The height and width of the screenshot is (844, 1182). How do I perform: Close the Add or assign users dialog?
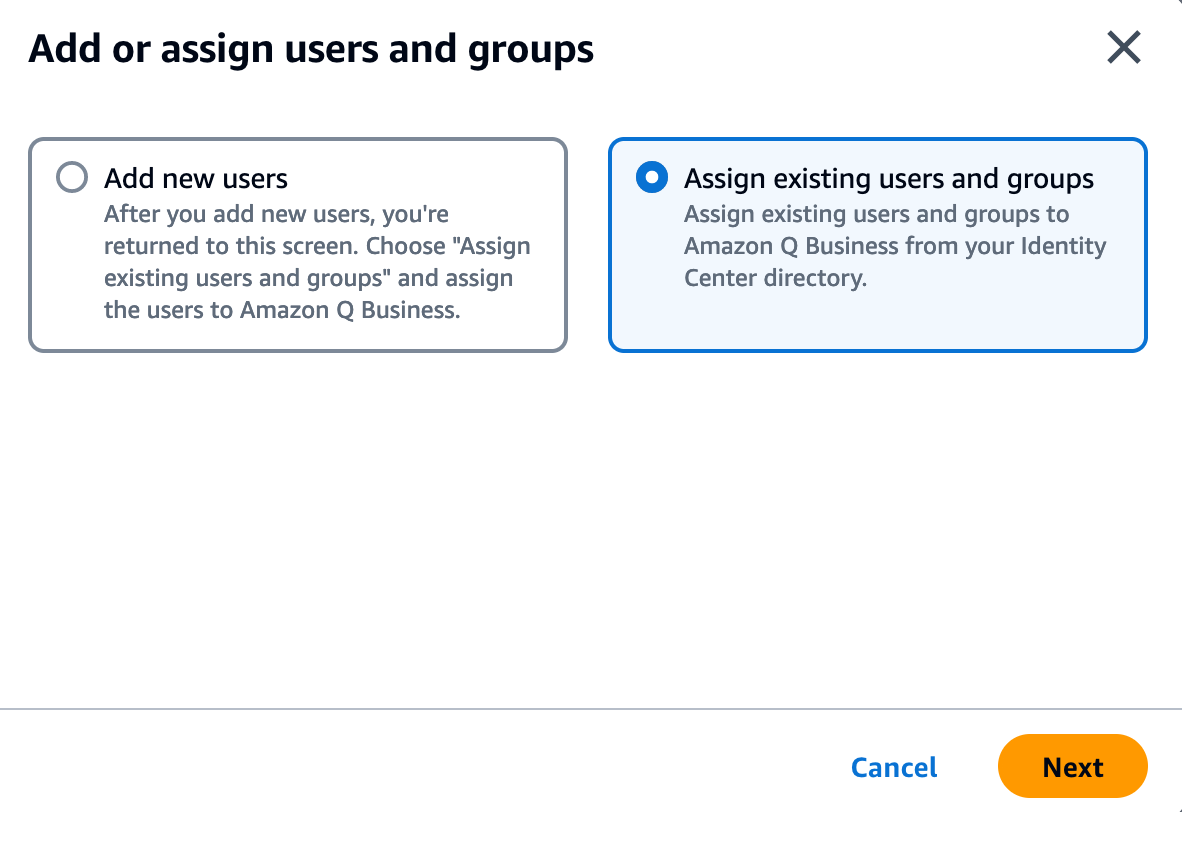click(x=1123, y=48)
